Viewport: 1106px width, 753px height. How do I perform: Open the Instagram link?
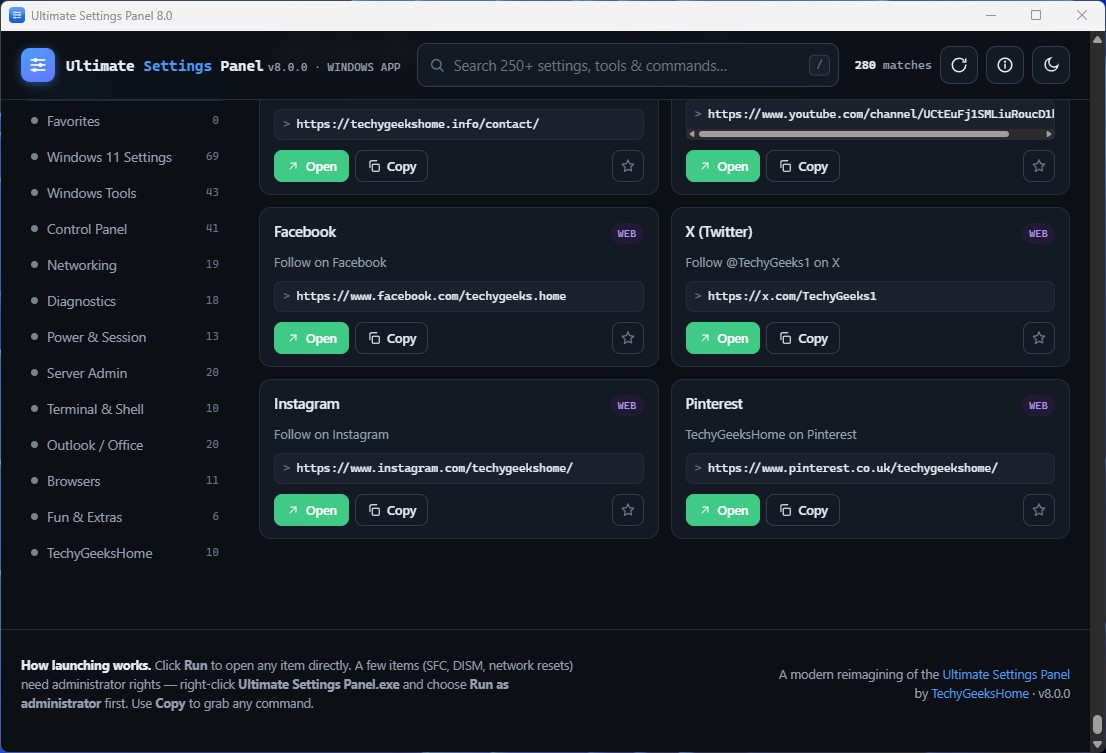click(x=311, y=510)
